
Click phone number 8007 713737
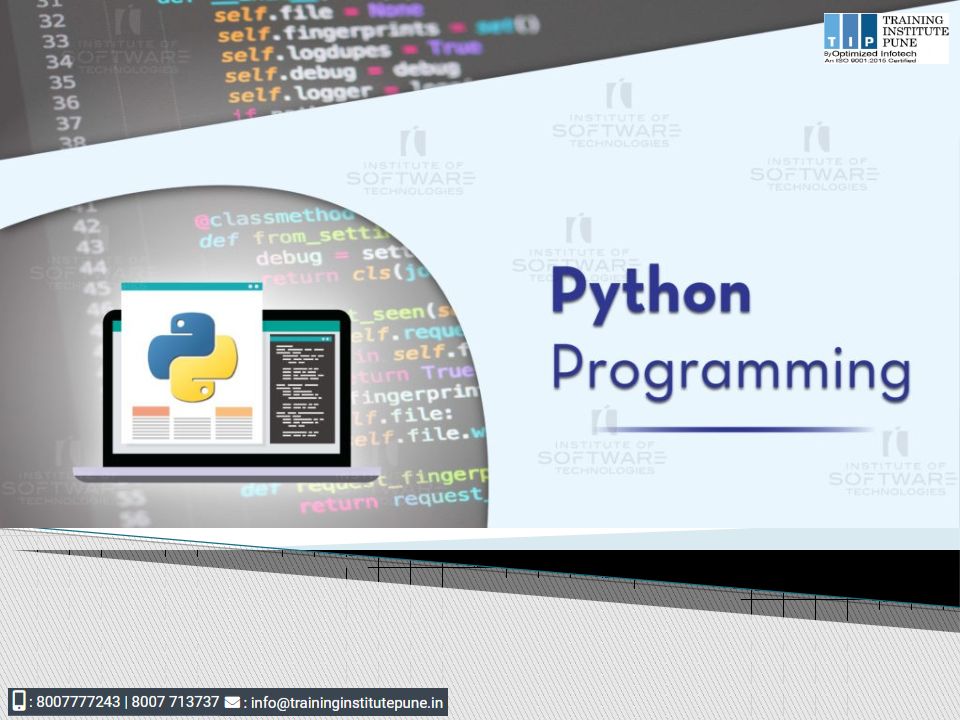pyautogui.click(x=175, y=702)
